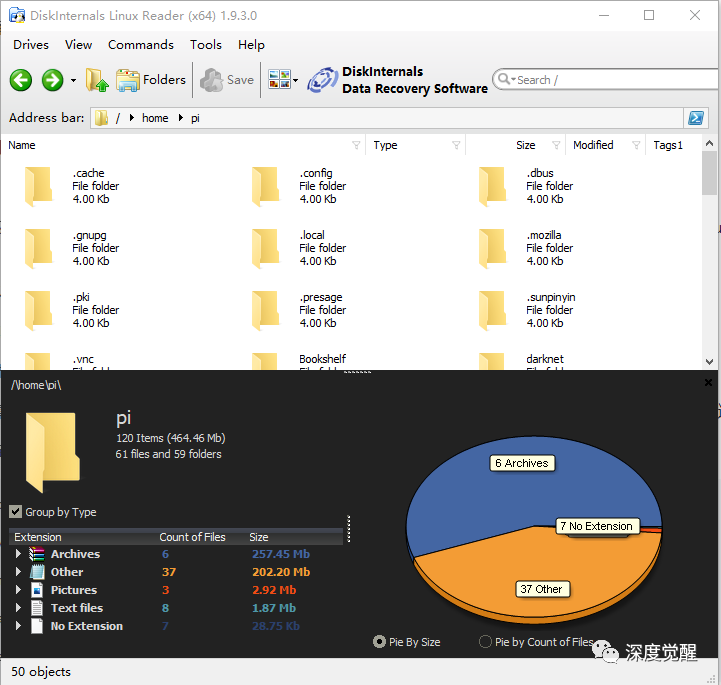Image resolution: width=721 pixels, height=685 pixels.
Task: Sort by the Type column header
Action: [x=385, y=145]
